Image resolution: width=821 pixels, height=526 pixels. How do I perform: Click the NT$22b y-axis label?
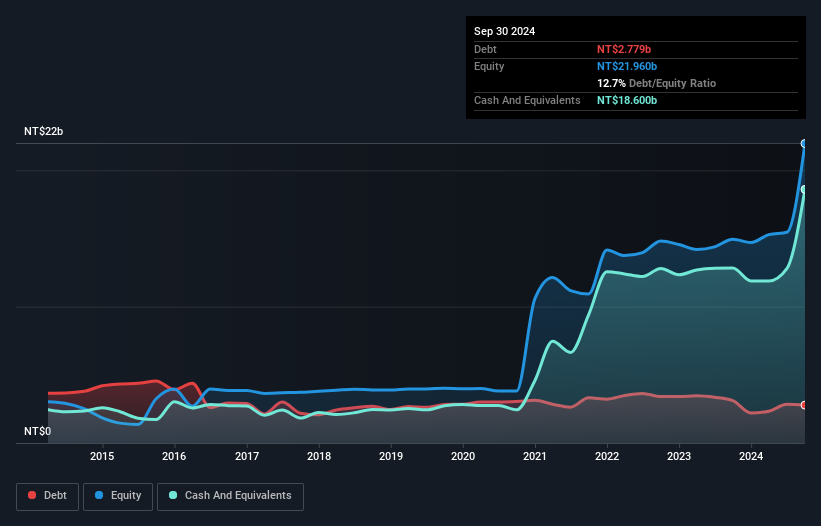click(43, 131)
